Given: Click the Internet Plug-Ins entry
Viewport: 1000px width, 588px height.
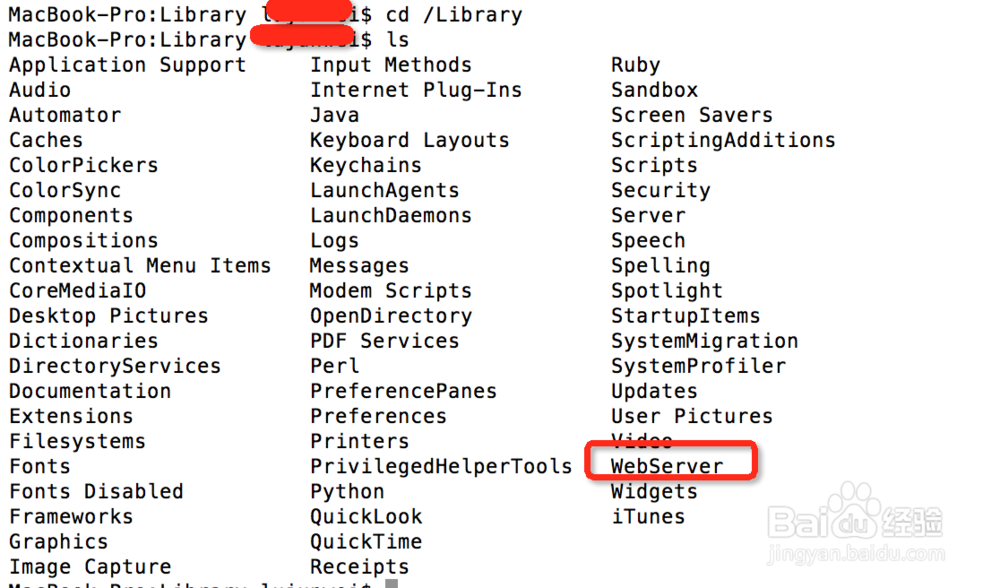Looking at the screenshot, I should coord(416,91).
